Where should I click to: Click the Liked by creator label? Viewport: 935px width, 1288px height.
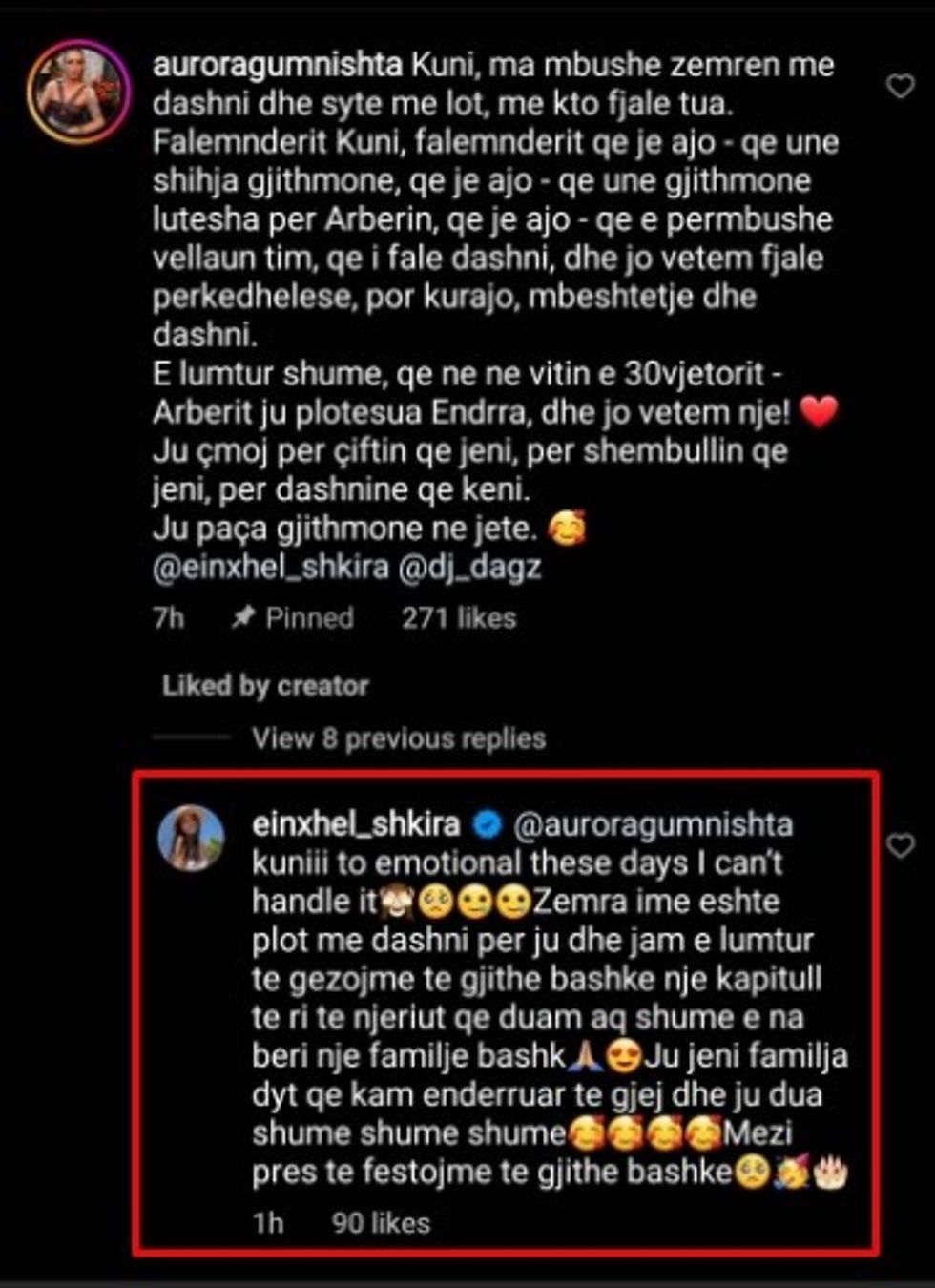[265, 686]
